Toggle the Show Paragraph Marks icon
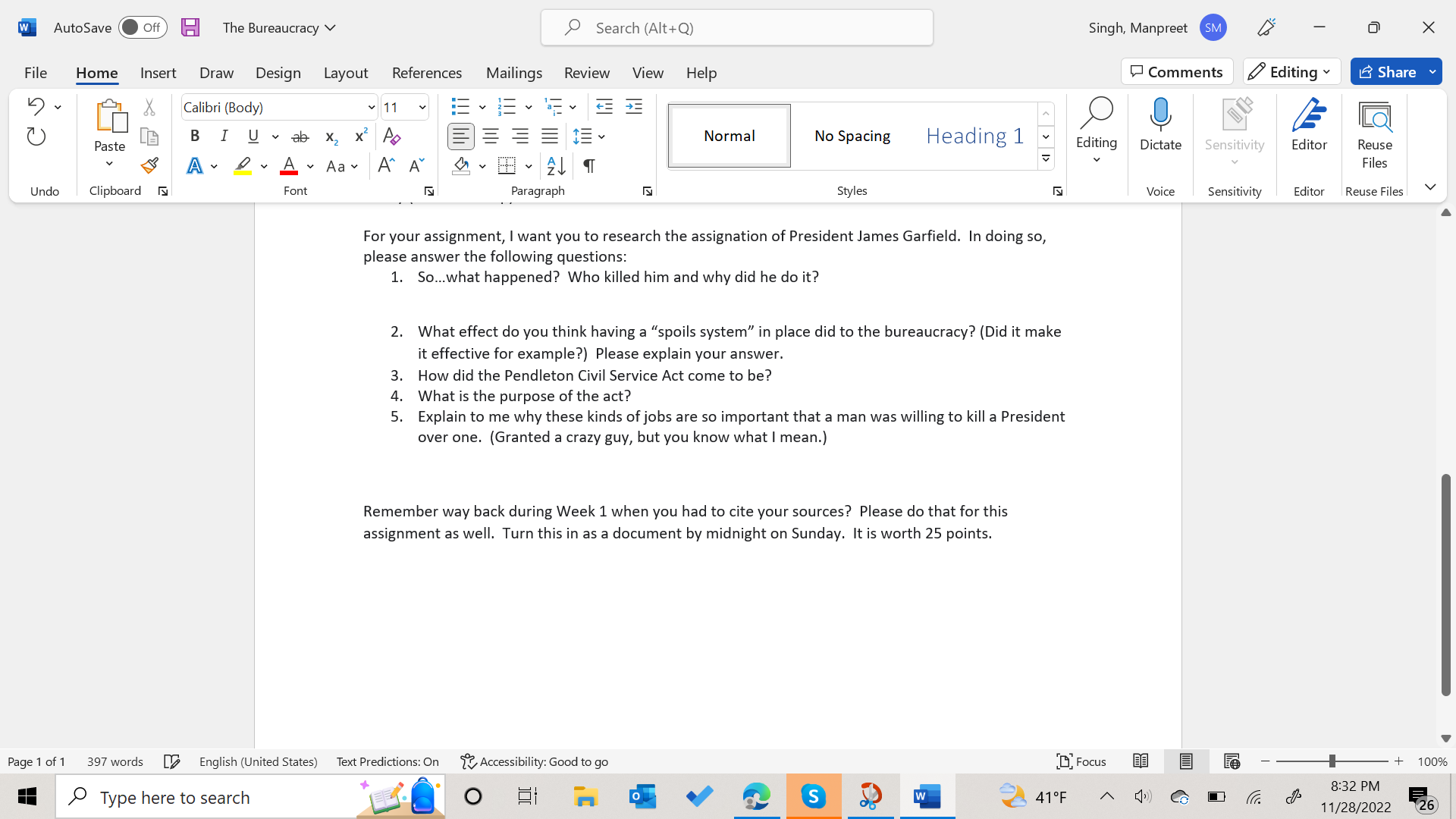The width and height of the screenshot is (1456, 819). [x=590, y=166]
